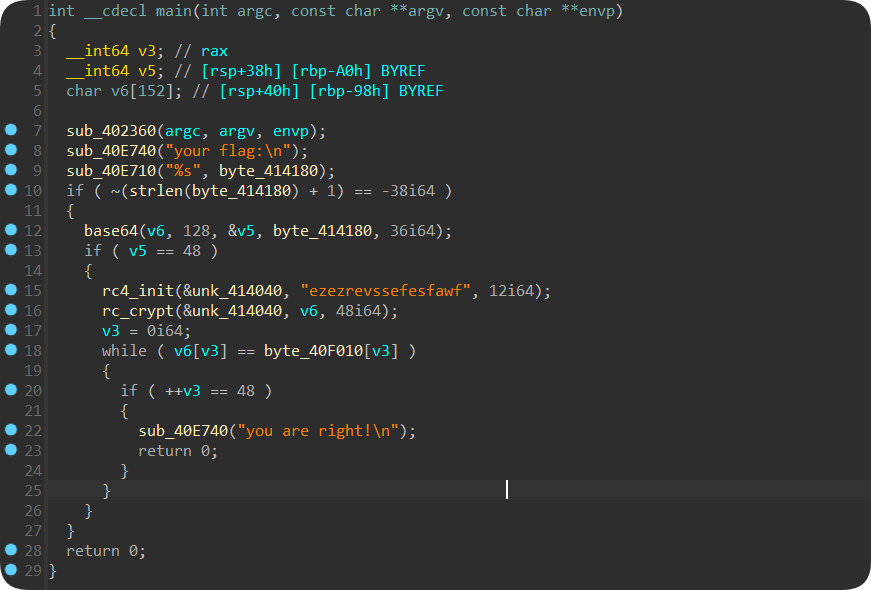Click the [rbp-98h] stack comment
The width and height of the screenshot is (871, 590).
[x=349, y=91]
